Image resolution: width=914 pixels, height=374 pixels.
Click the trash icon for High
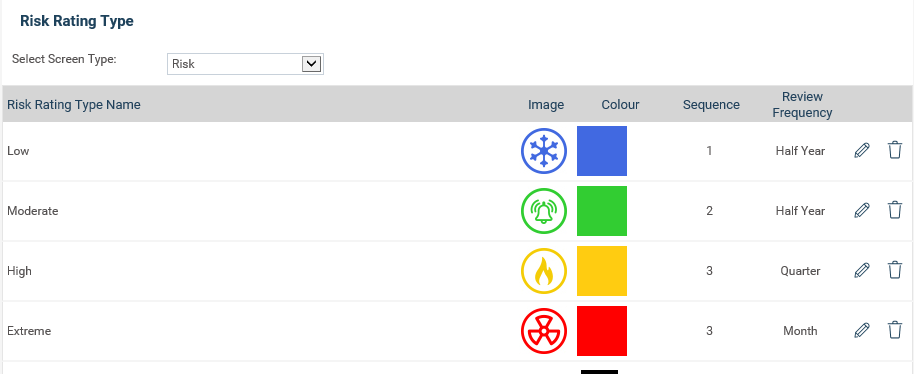click(x=895, y=270)
